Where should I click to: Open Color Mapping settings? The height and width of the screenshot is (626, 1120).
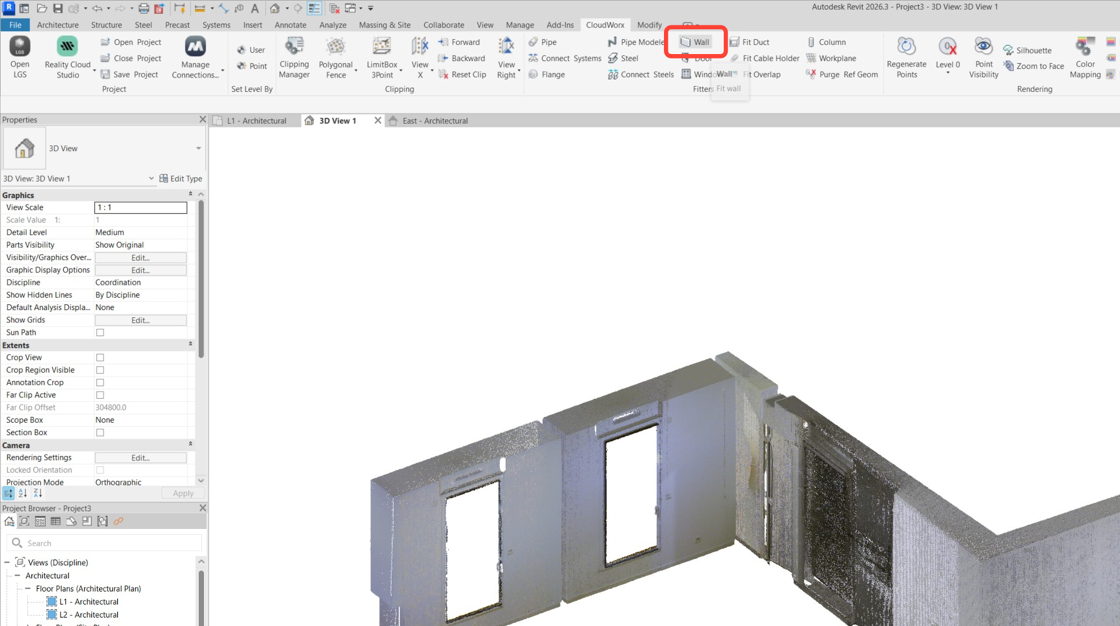1084,56
